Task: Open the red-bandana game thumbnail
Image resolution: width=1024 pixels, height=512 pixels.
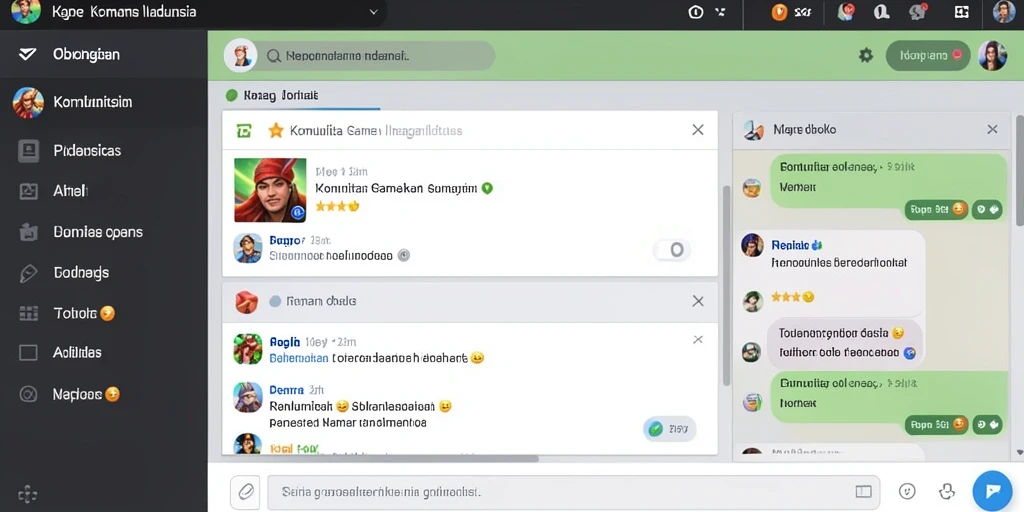Action: click(x=270, y=190)
